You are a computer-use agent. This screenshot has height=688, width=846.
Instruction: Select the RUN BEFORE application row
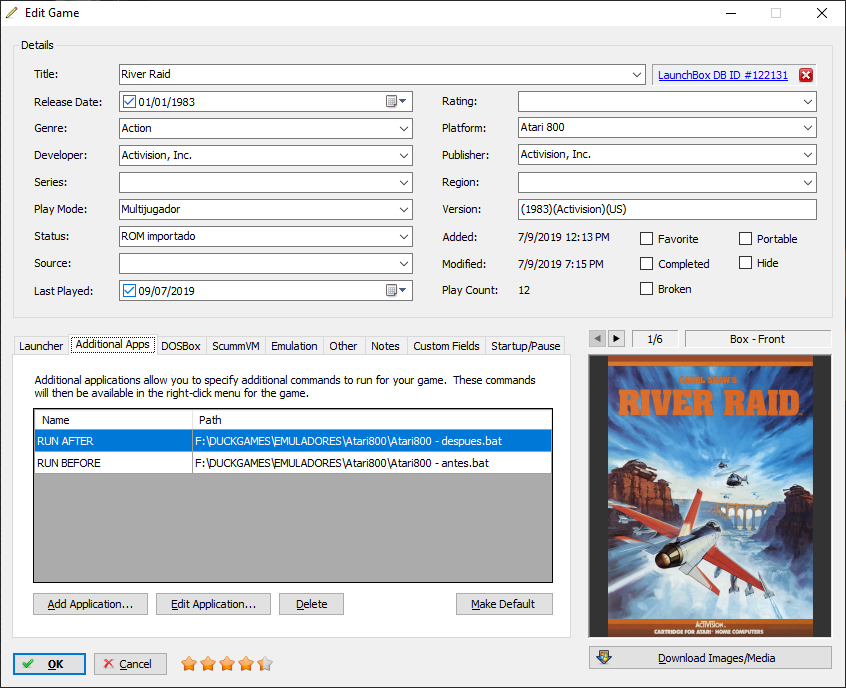click(292, 463)
